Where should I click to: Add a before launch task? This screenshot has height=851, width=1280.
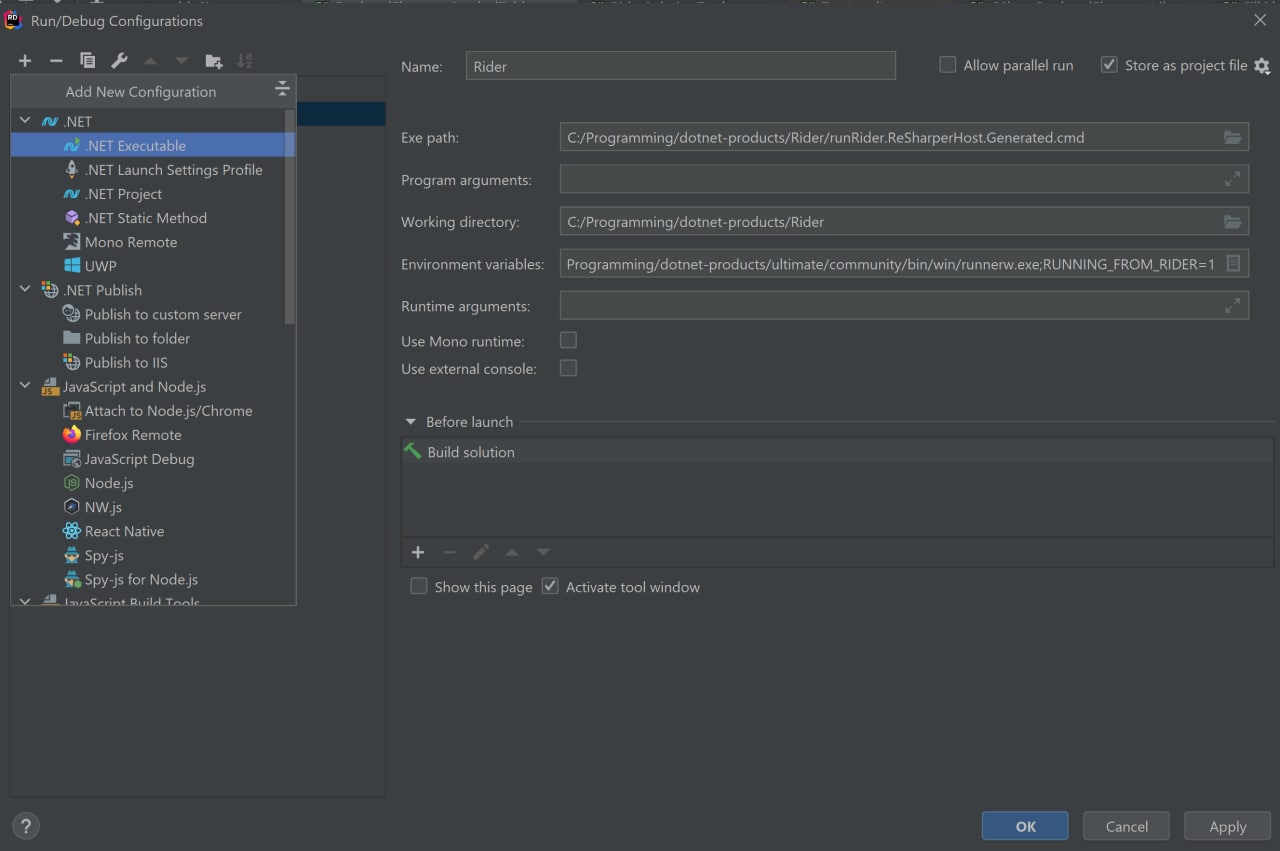418,552
